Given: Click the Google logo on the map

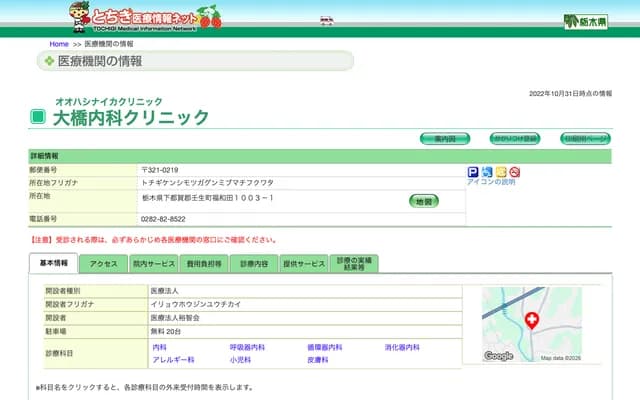Looking at the screenshot, I should pyautogui.click(x=498, y=356).
